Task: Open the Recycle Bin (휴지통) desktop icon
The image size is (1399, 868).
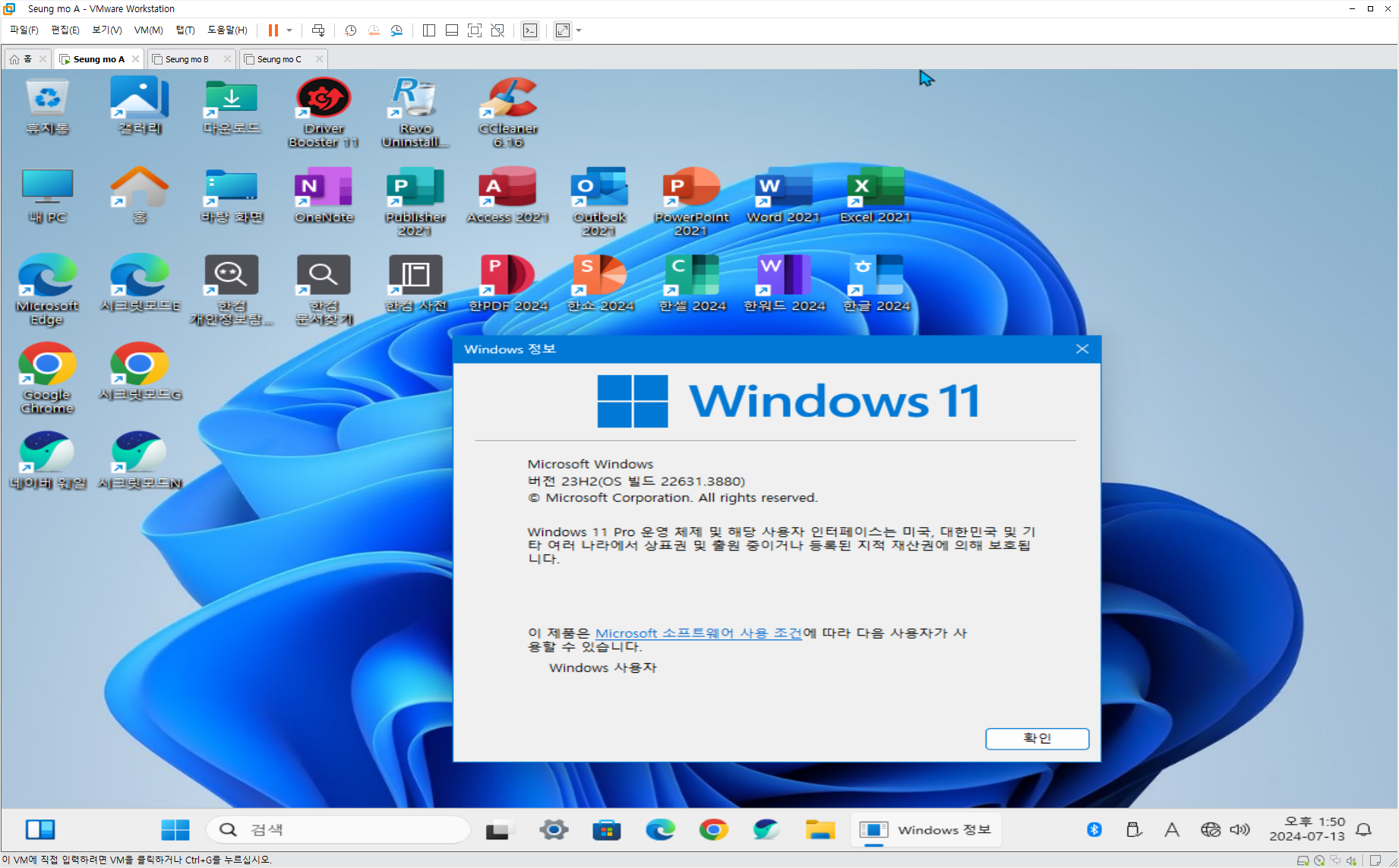Action: point(47,106)
